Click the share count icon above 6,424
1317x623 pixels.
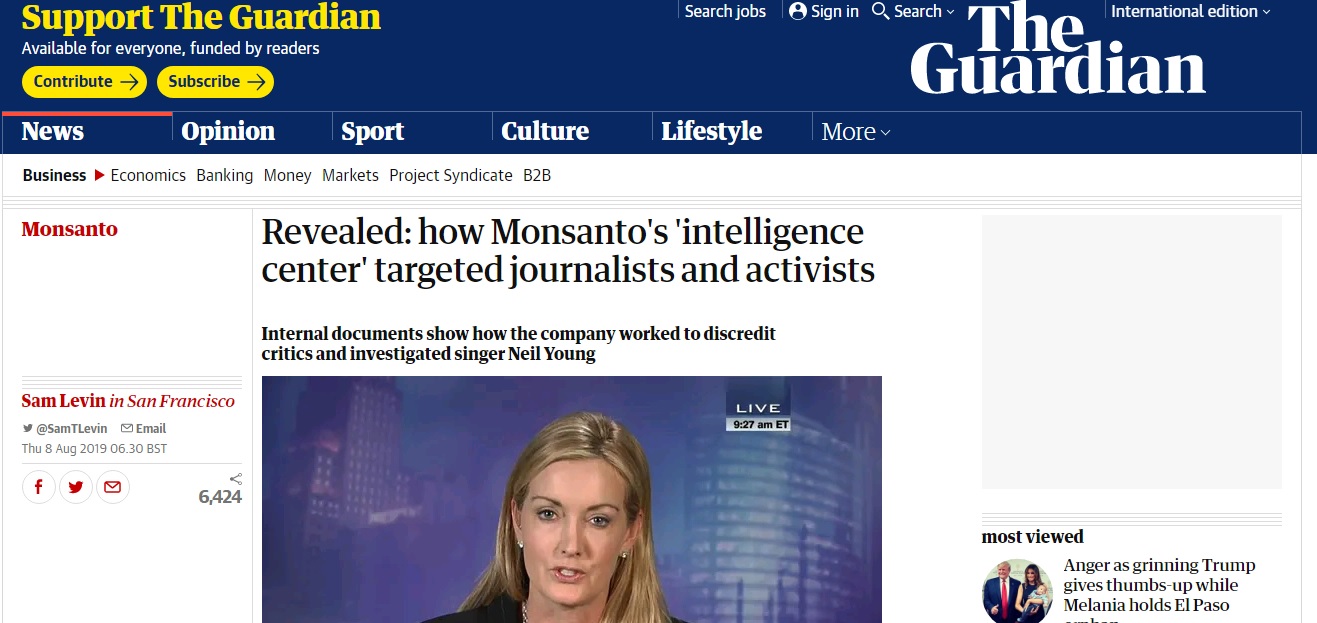pyautogui.click(x=236, y=479)
